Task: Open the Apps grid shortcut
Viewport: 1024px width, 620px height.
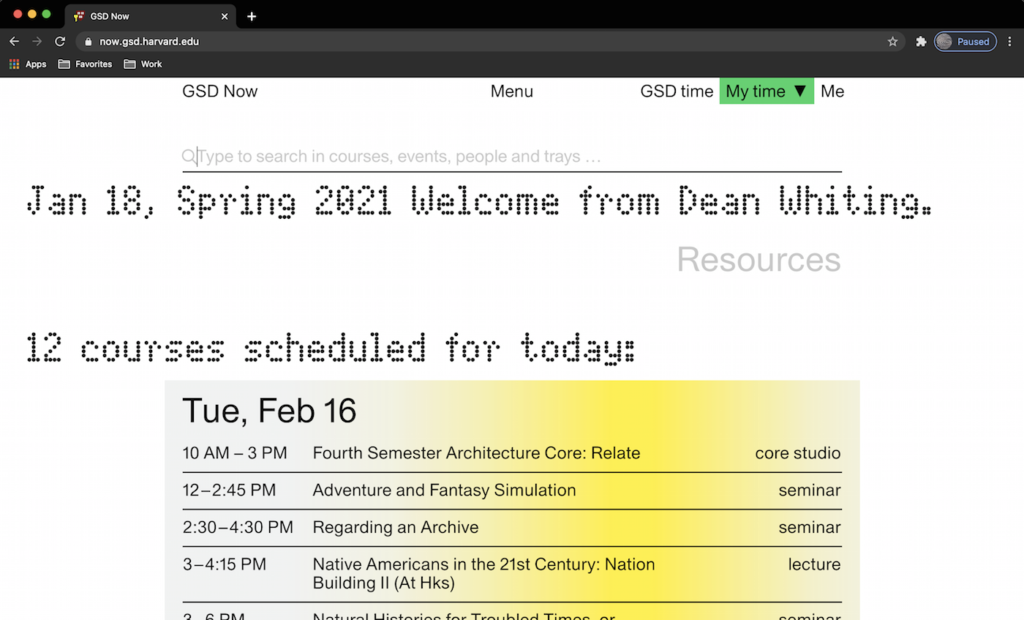Action: 27,64
